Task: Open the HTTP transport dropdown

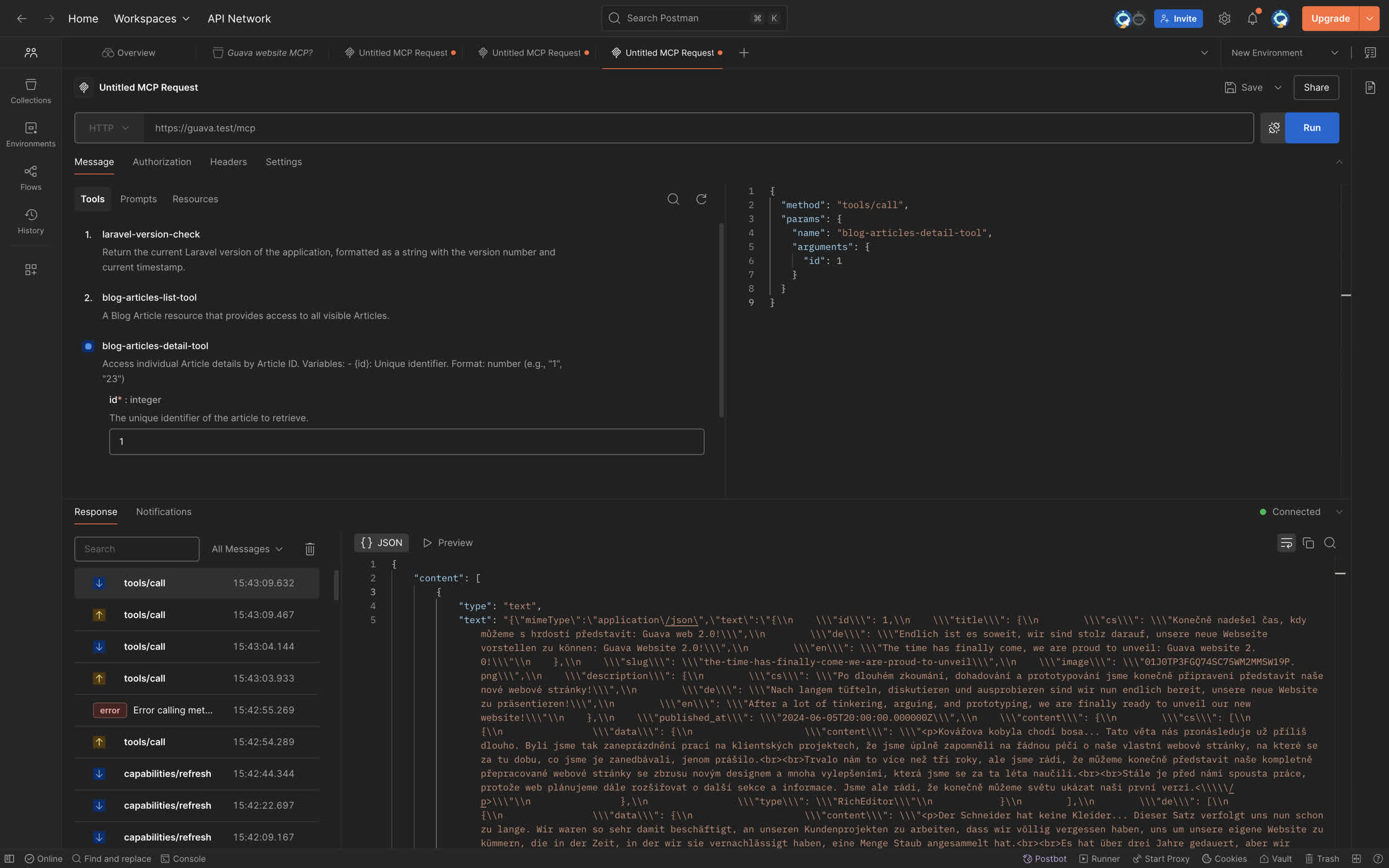Action: point(109,128)
